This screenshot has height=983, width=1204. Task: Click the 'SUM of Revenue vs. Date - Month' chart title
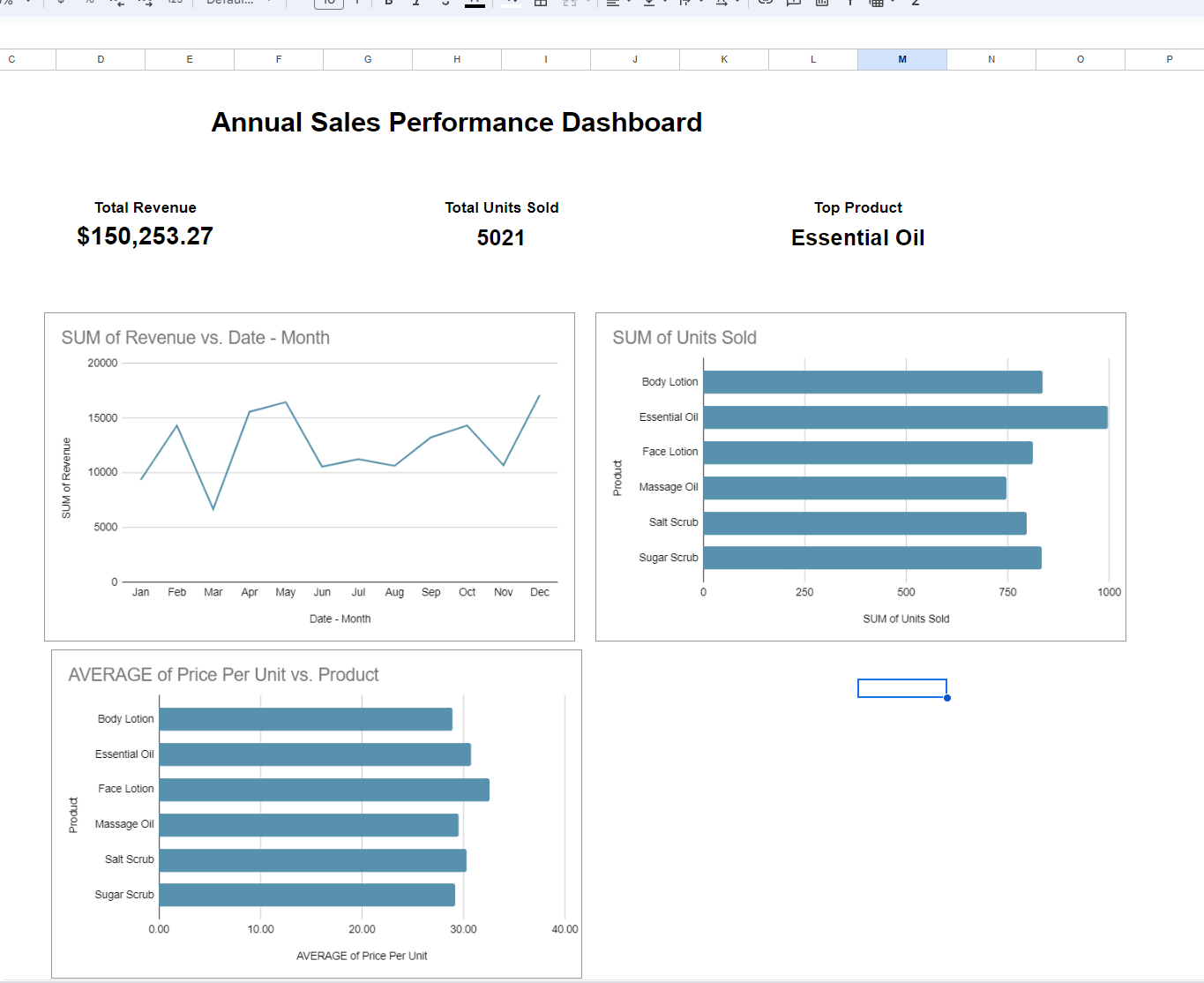pyautogui.click(x=196, y=338)
